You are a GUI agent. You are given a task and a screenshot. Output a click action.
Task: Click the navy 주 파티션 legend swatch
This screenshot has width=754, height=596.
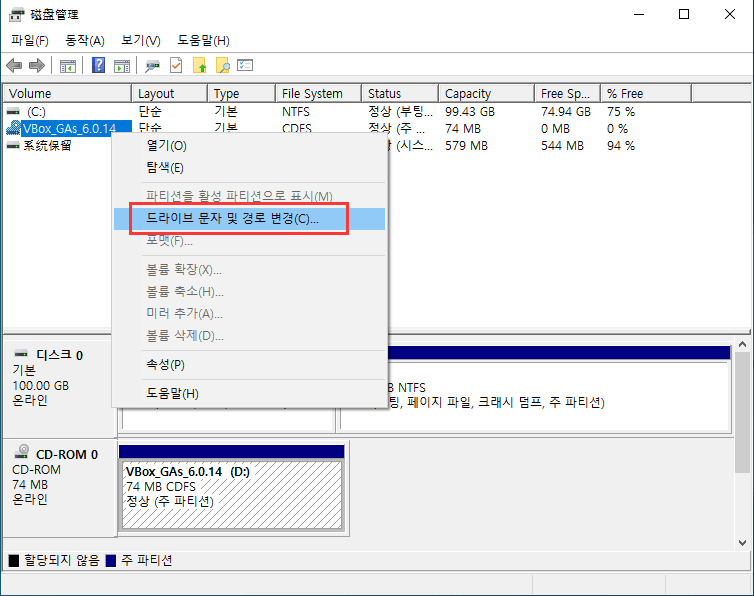[111, 560]
